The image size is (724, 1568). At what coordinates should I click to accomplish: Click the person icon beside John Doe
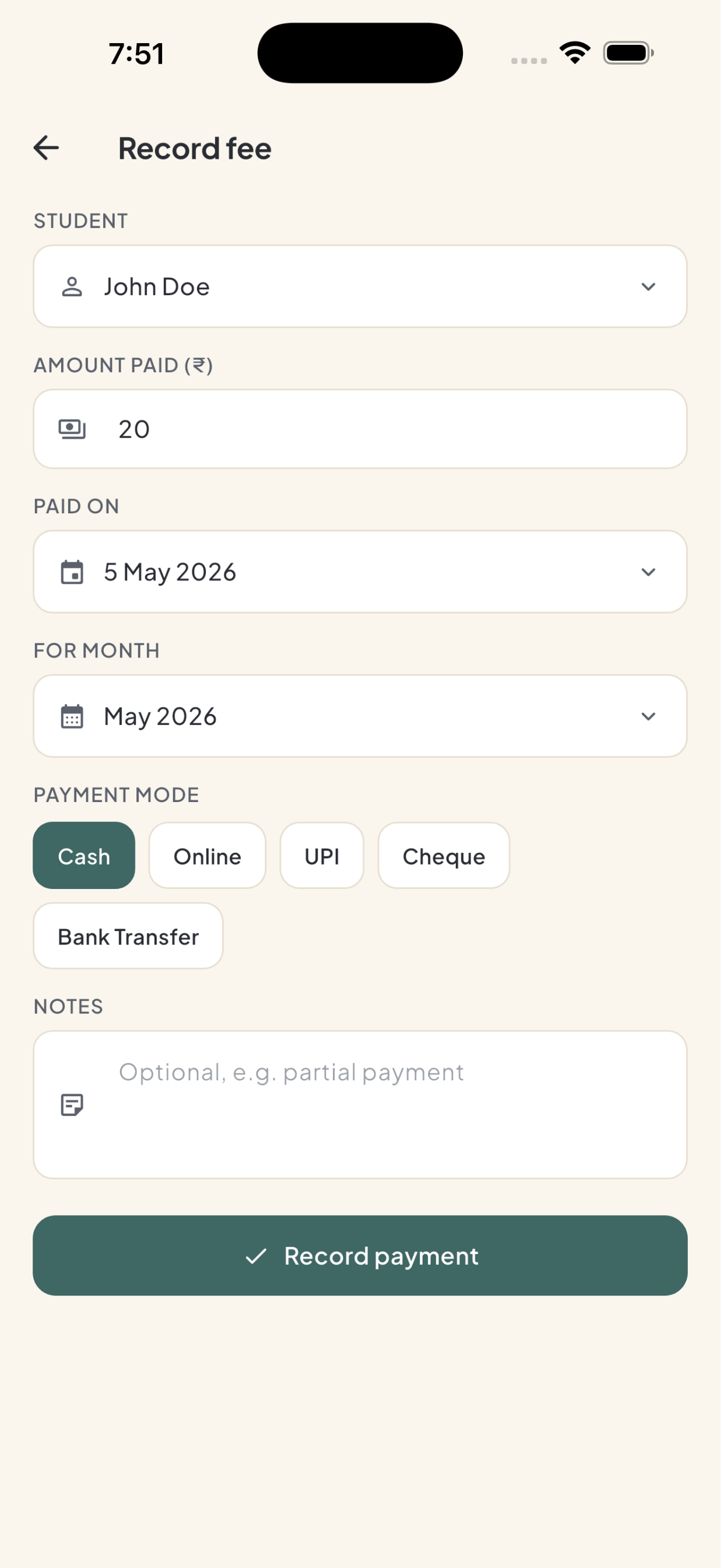click(72, 288)
